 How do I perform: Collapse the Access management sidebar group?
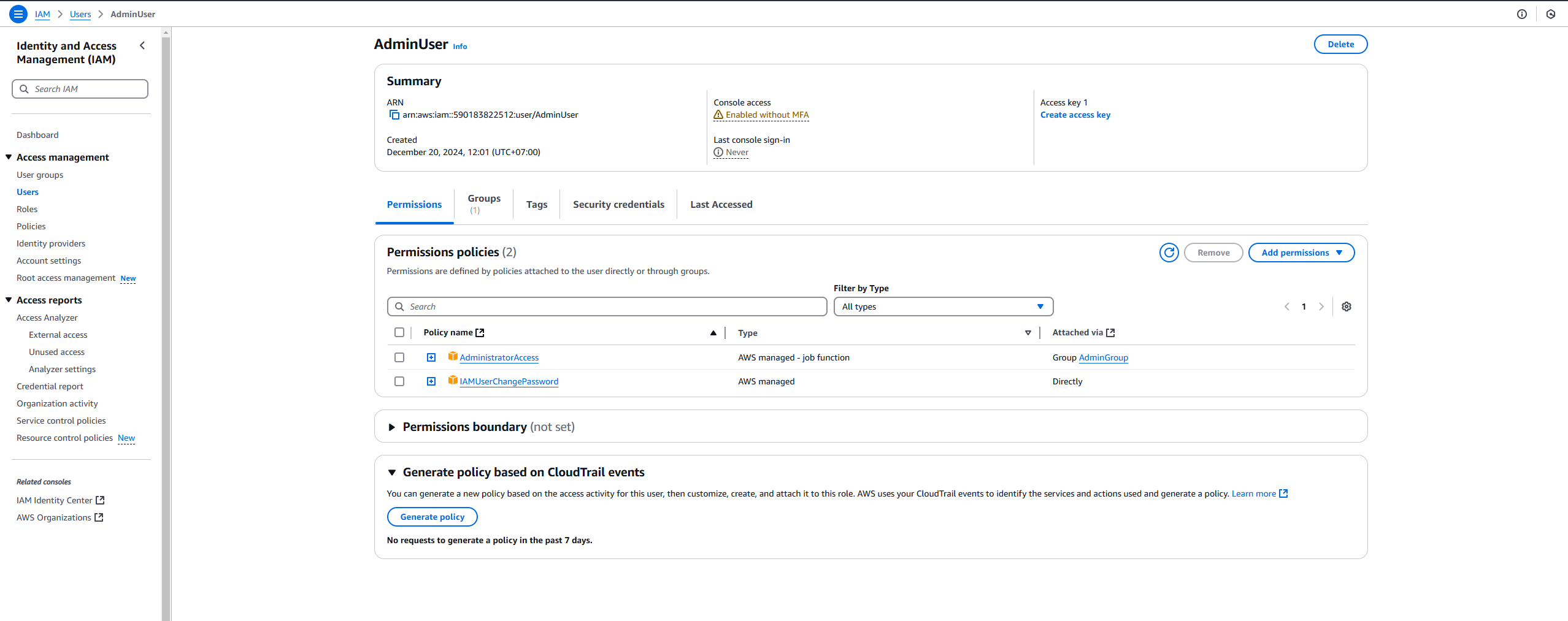[x=9, y=157]
